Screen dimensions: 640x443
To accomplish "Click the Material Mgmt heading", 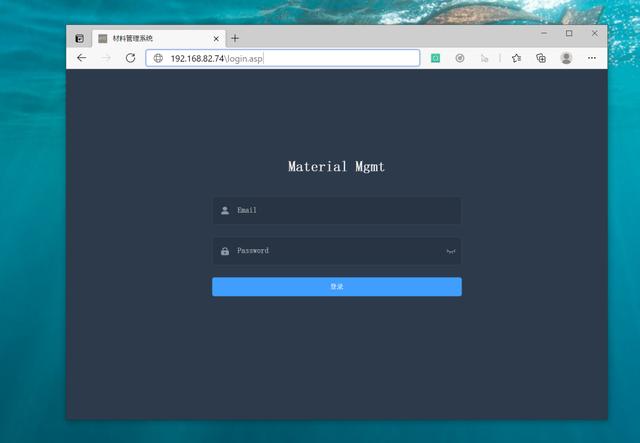I will pos(336,167).
